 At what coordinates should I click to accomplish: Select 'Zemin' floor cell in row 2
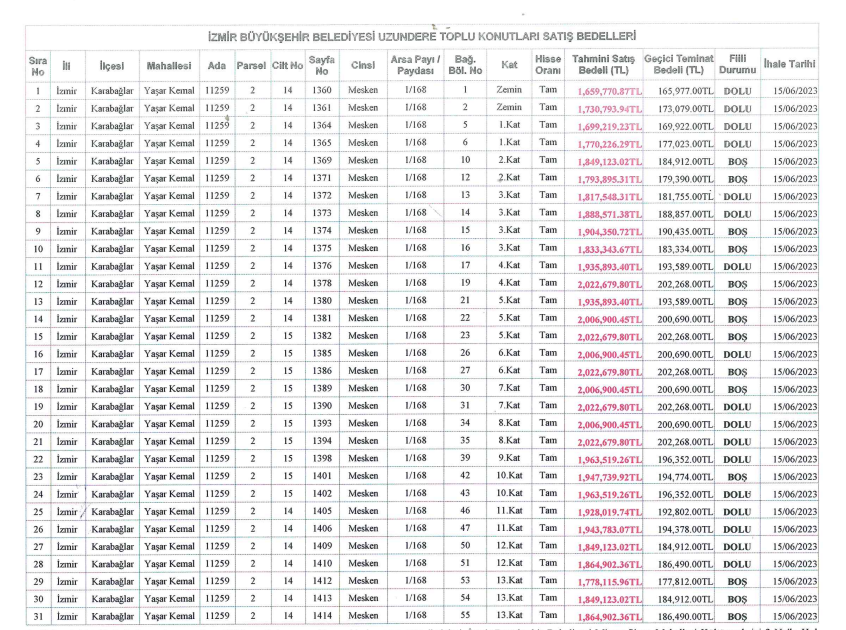[509, 107]
